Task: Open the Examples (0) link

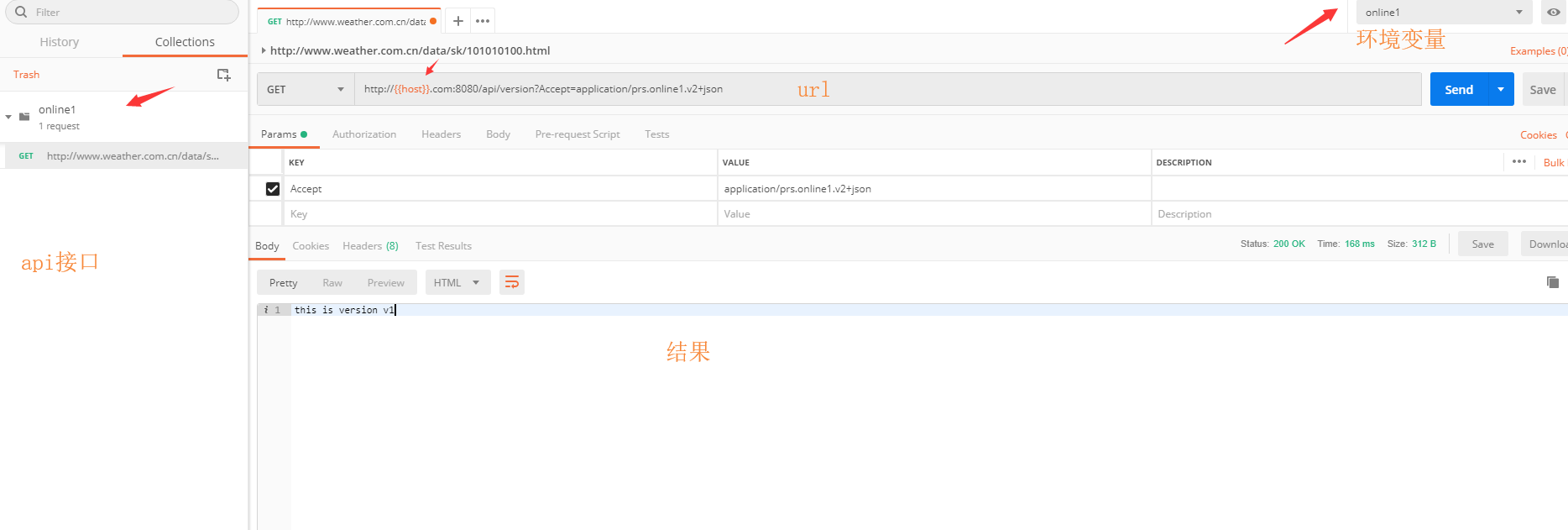Action: [x=1538, y=51]
